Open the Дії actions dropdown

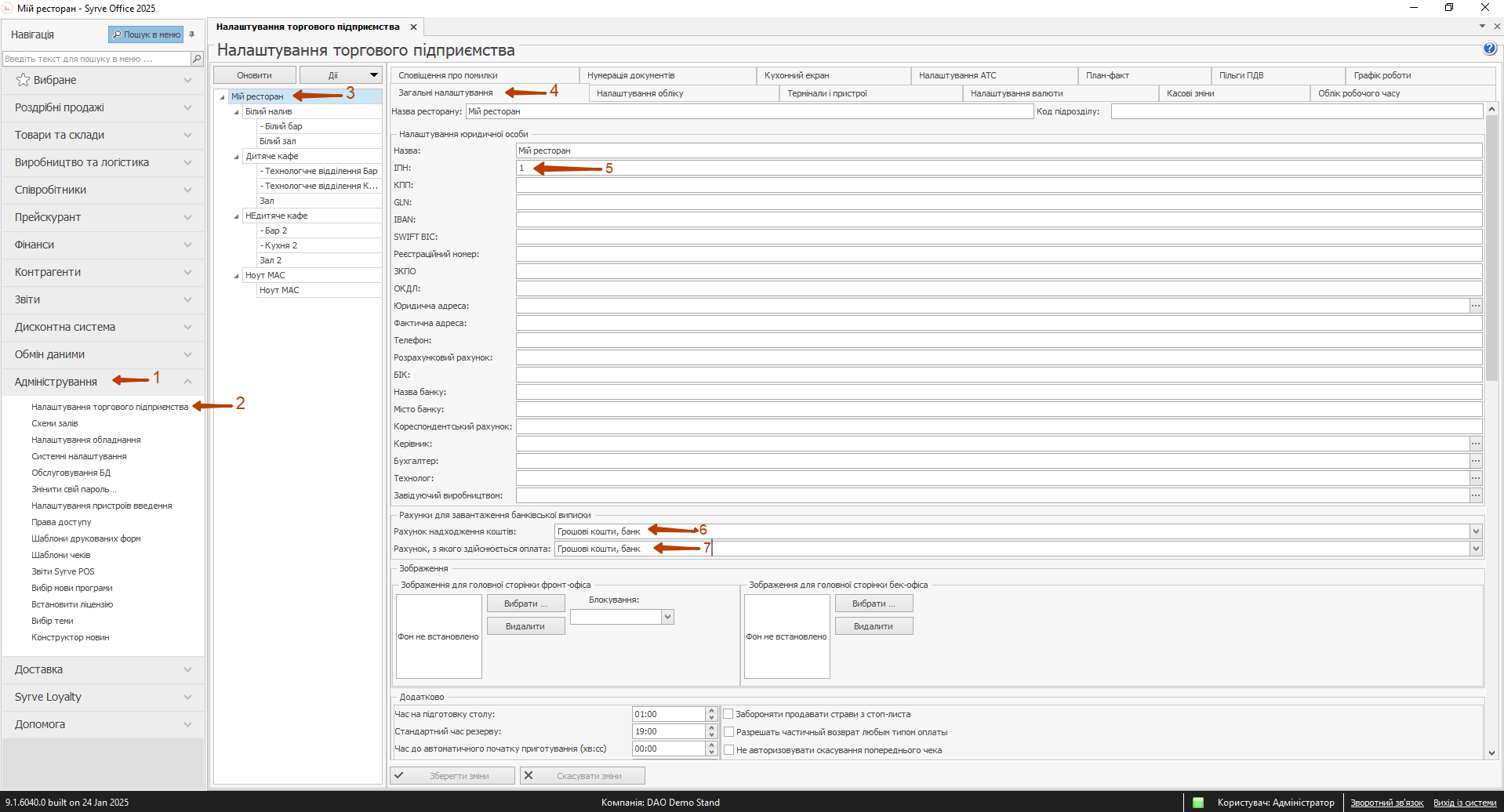click(341, 75)
